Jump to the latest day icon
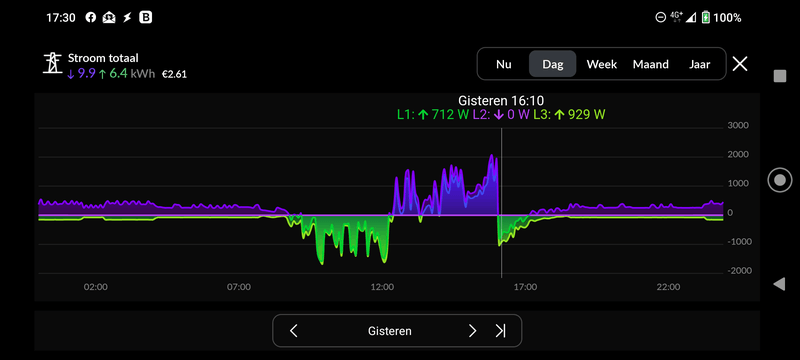 pyautogui.click(x=500, y=331)
